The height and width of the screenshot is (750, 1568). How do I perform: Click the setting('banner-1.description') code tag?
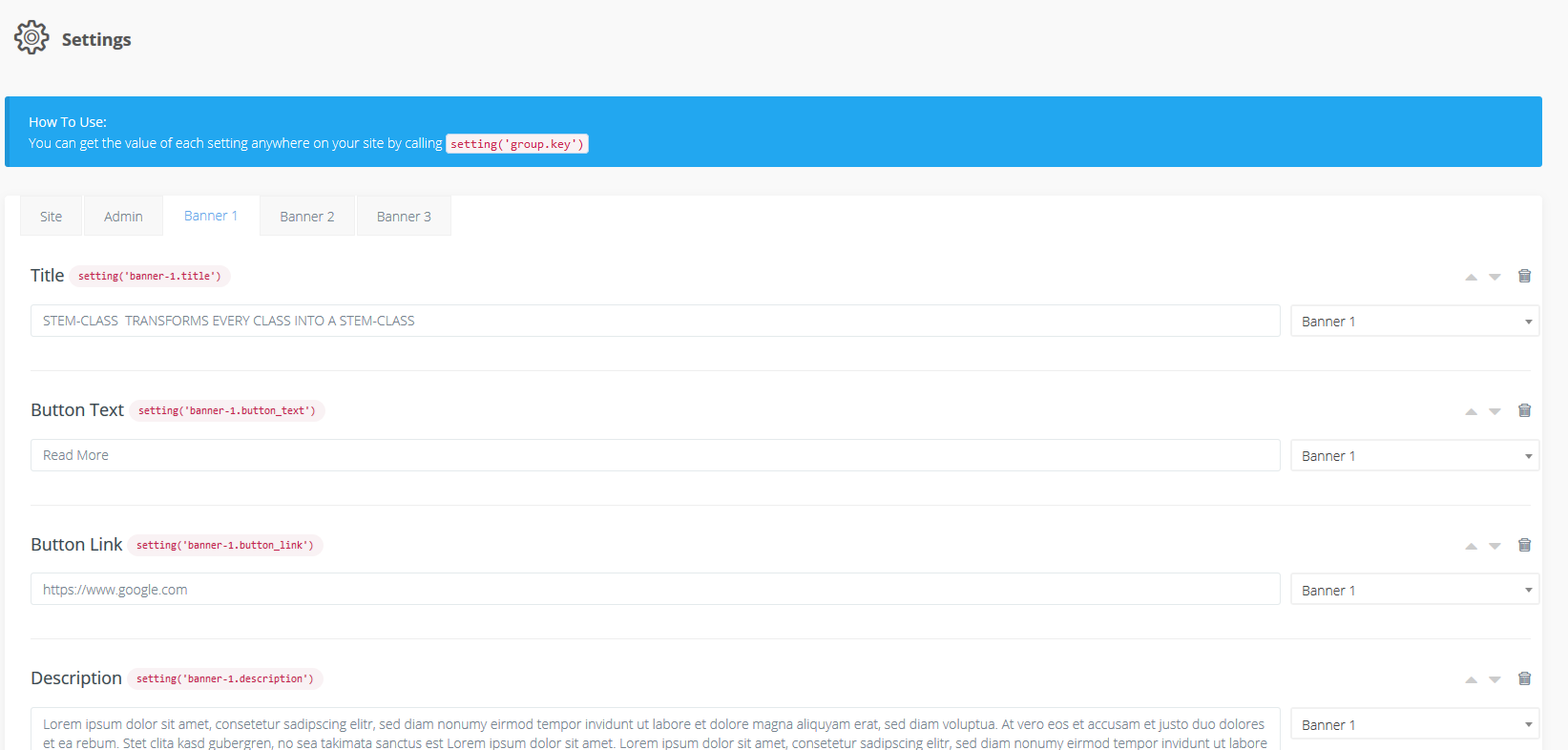coord(225,678)
